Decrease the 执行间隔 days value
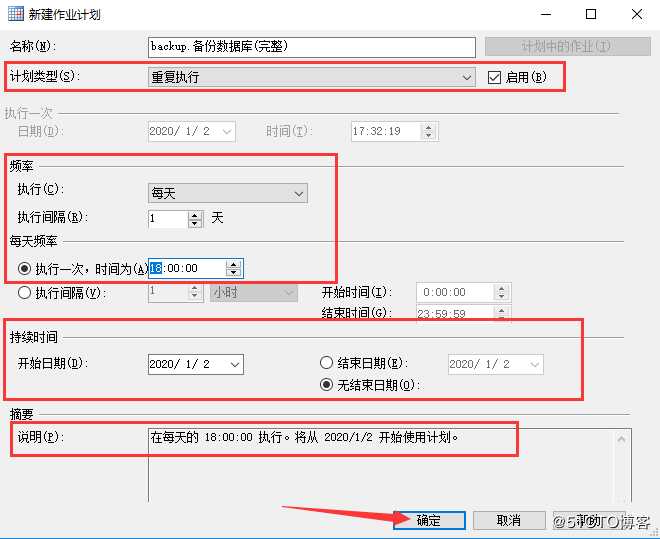 point(195,223)
